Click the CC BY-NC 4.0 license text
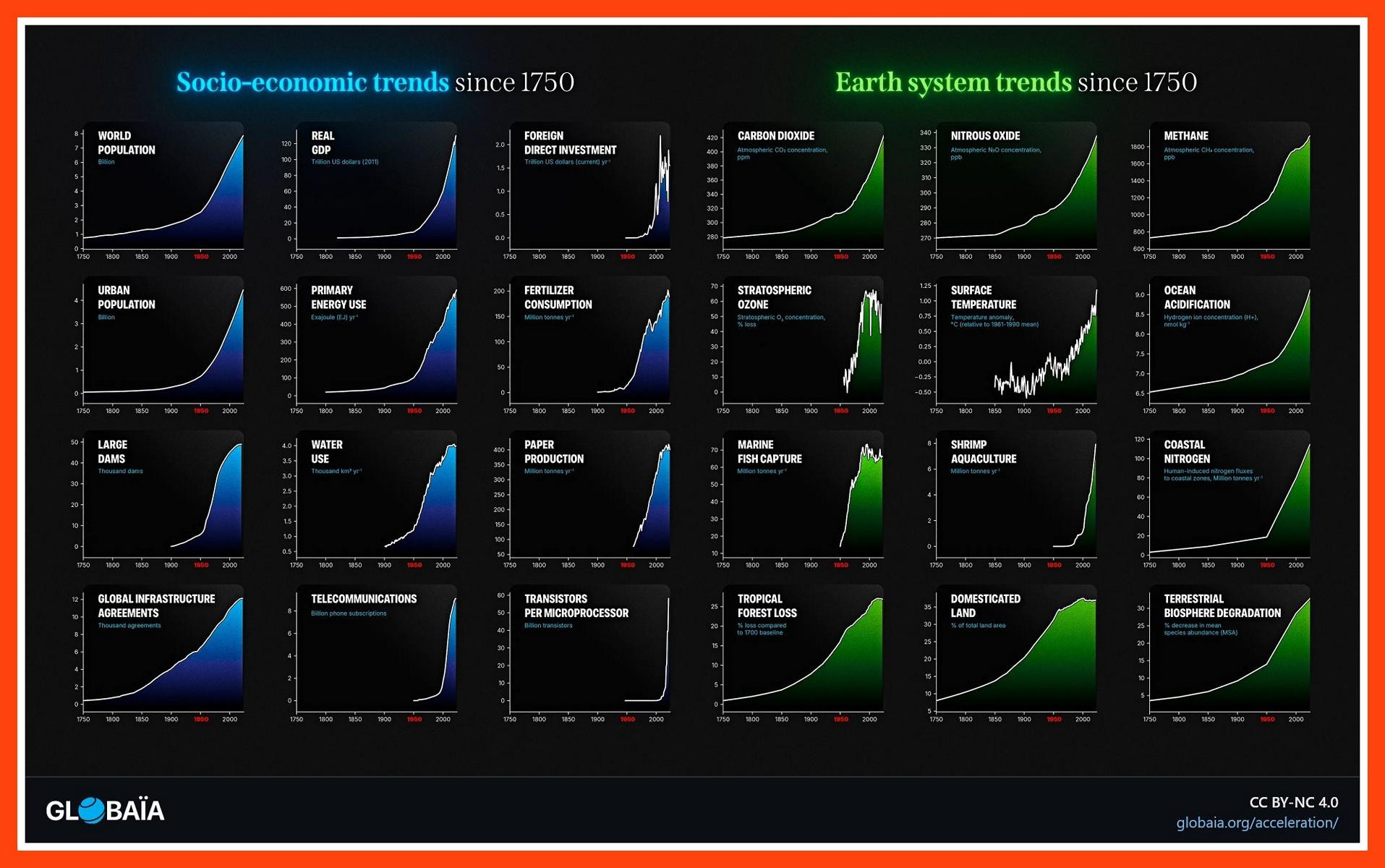The image size is (1385, 868). 1294,802
